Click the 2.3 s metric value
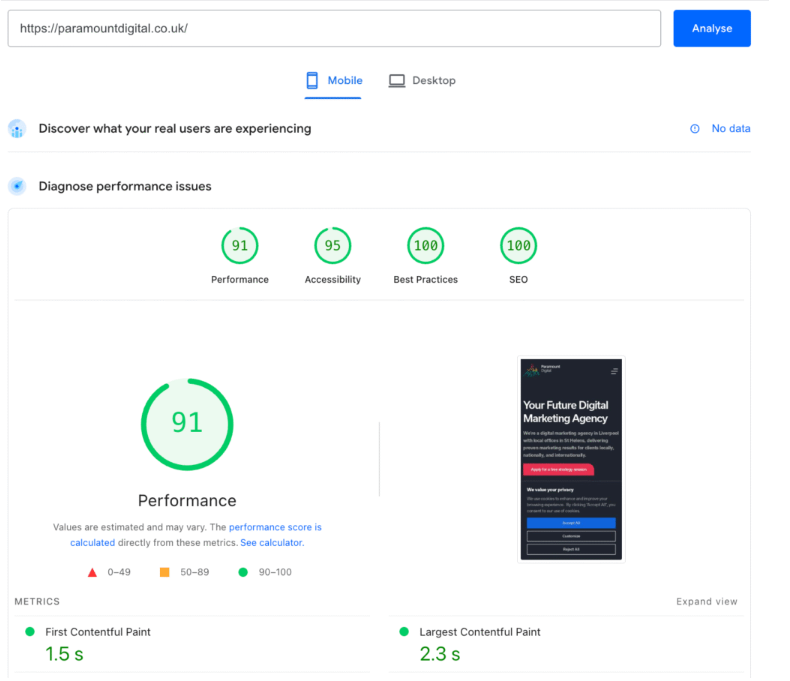Viewport: 790px width, 681px height. tap(440, 654)
